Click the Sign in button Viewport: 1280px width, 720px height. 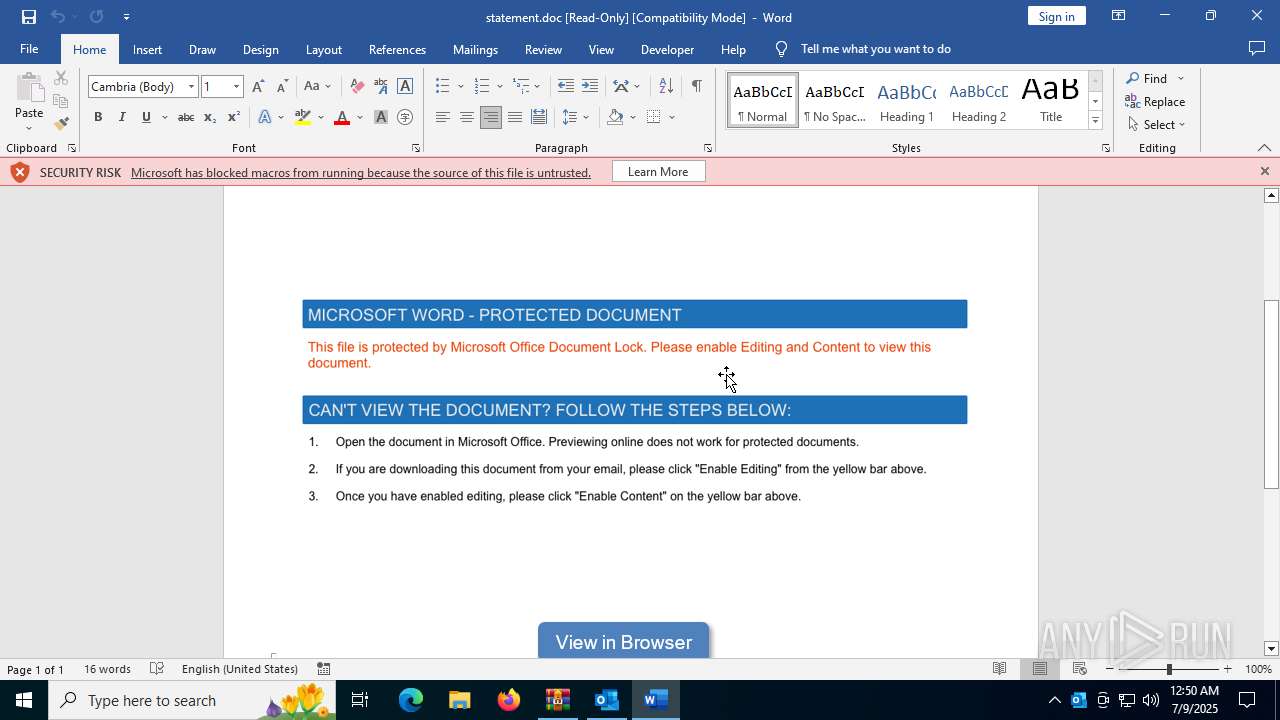[1056, 16]
